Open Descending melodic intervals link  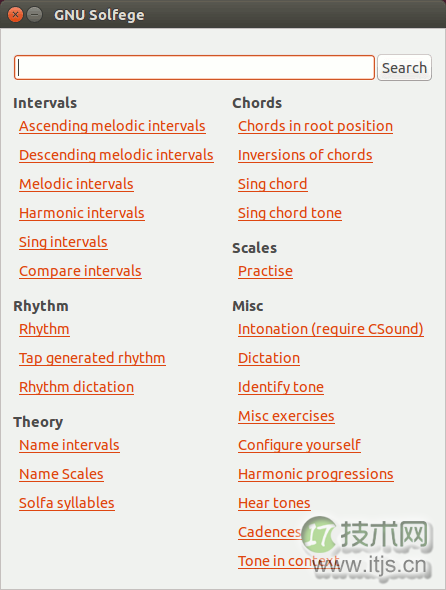[116, 155]
